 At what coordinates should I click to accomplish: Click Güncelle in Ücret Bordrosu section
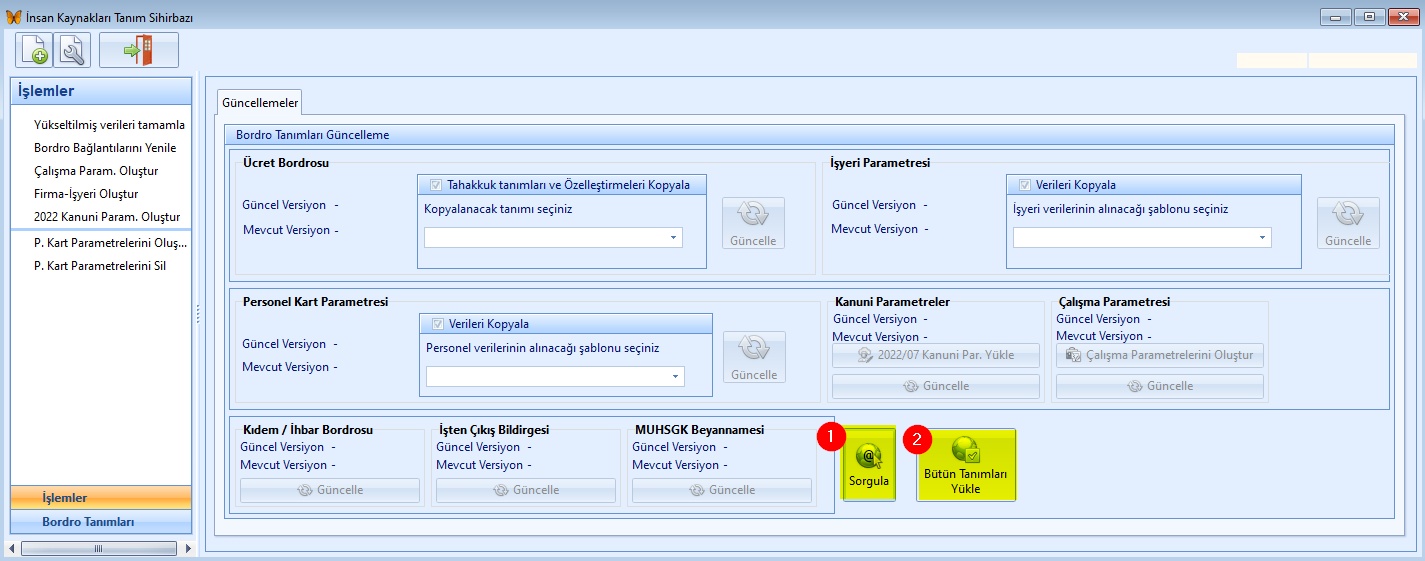[x=753, y=223]
